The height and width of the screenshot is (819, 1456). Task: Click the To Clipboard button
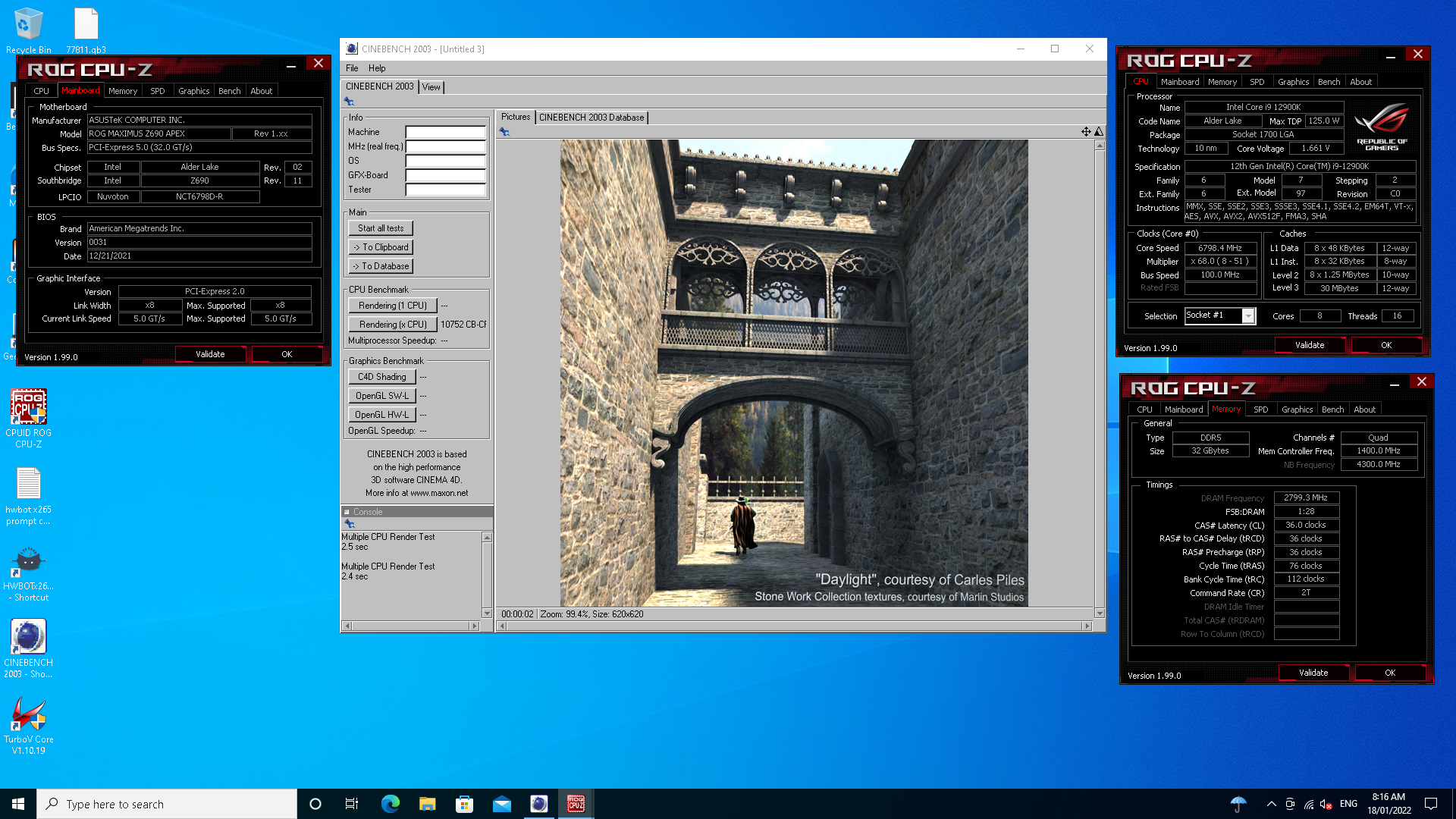click(x=381, y=247)
